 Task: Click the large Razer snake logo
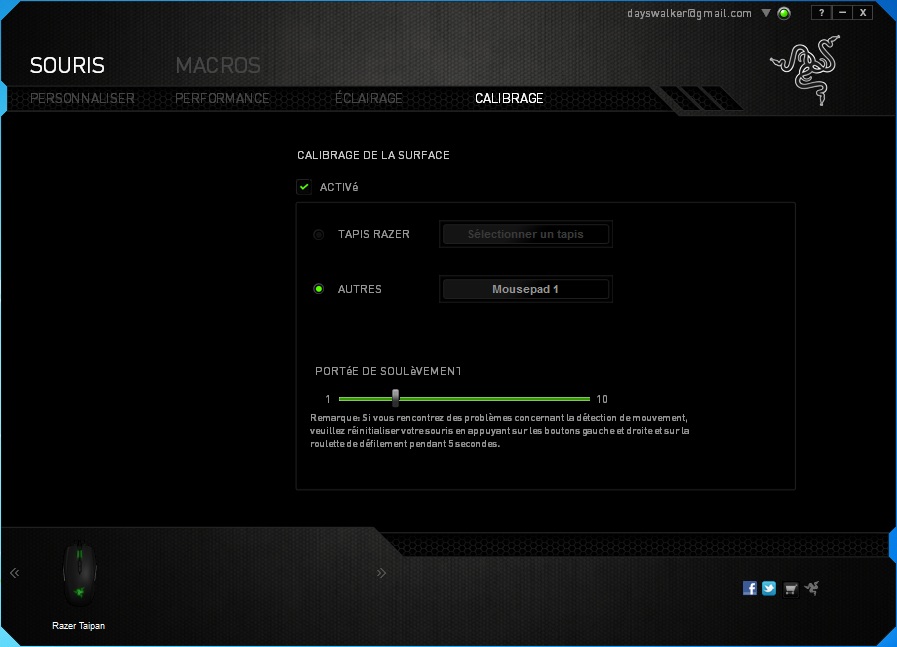806,70
